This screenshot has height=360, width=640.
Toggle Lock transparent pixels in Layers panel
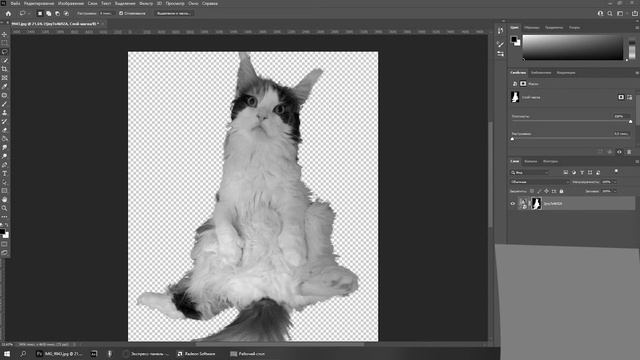532,191
